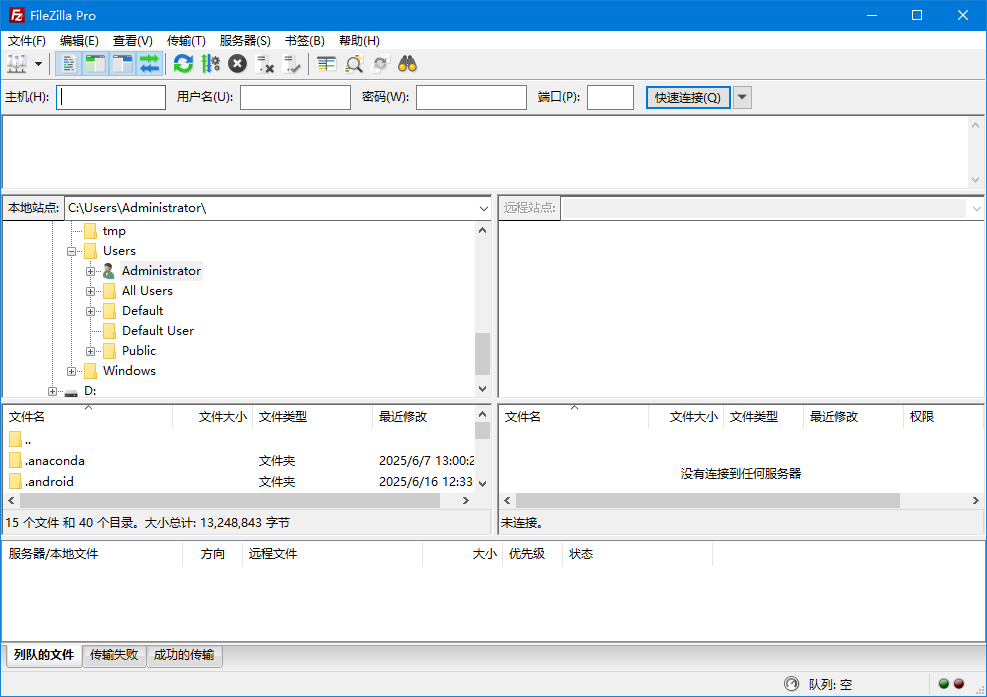Search for files with the binoculars icon
Screen dimensions: 987x697
click(407, 64)
